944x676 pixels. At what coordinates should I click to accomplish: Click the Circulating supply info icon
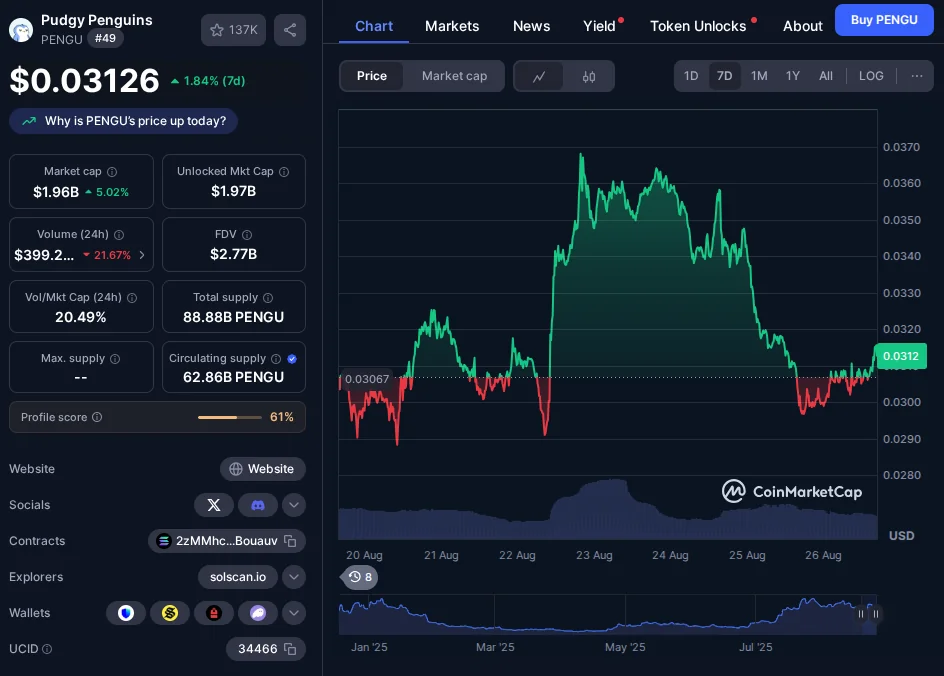tap(276, 359)
